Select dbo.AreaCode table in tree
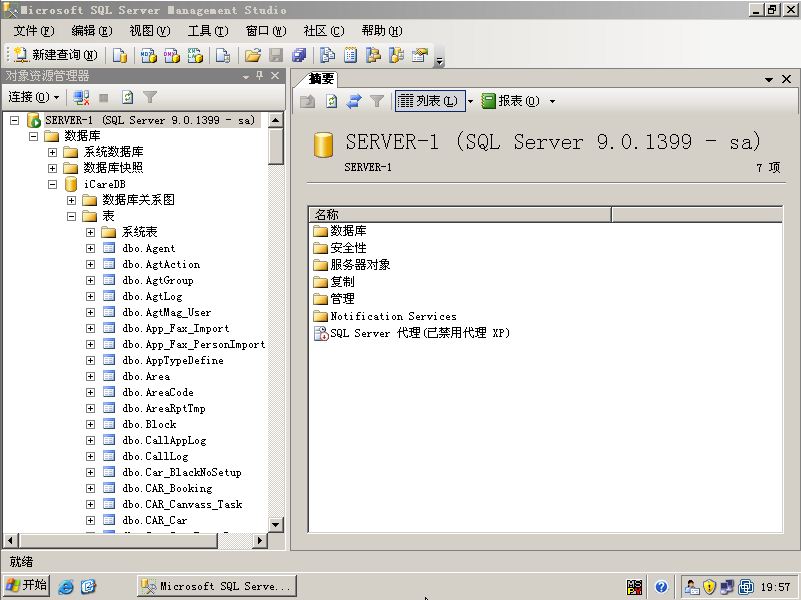This screenshot has height=600, width=801. point(158,392)
